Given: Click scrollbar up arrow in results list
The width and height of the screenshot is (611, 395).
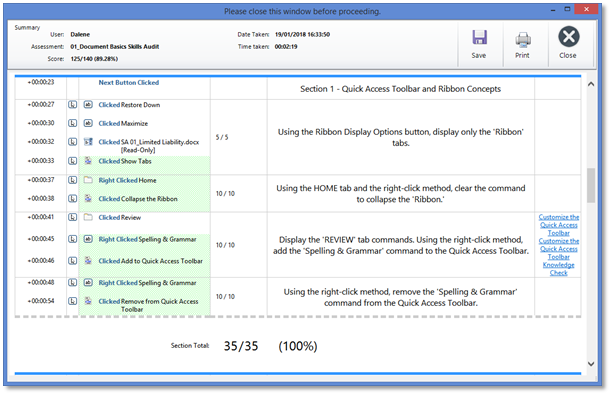Looking at the screenshot, I should click(591, 84).
